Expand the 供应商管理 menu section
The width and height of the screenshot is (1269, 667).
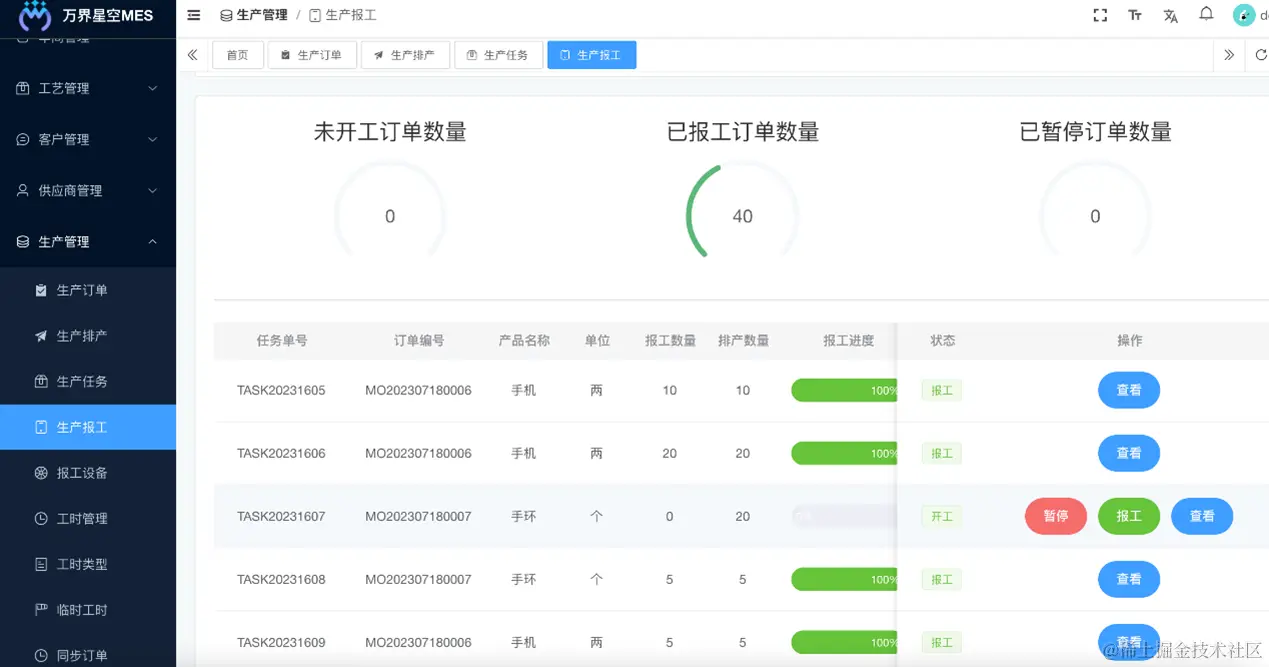pos(88,190)
